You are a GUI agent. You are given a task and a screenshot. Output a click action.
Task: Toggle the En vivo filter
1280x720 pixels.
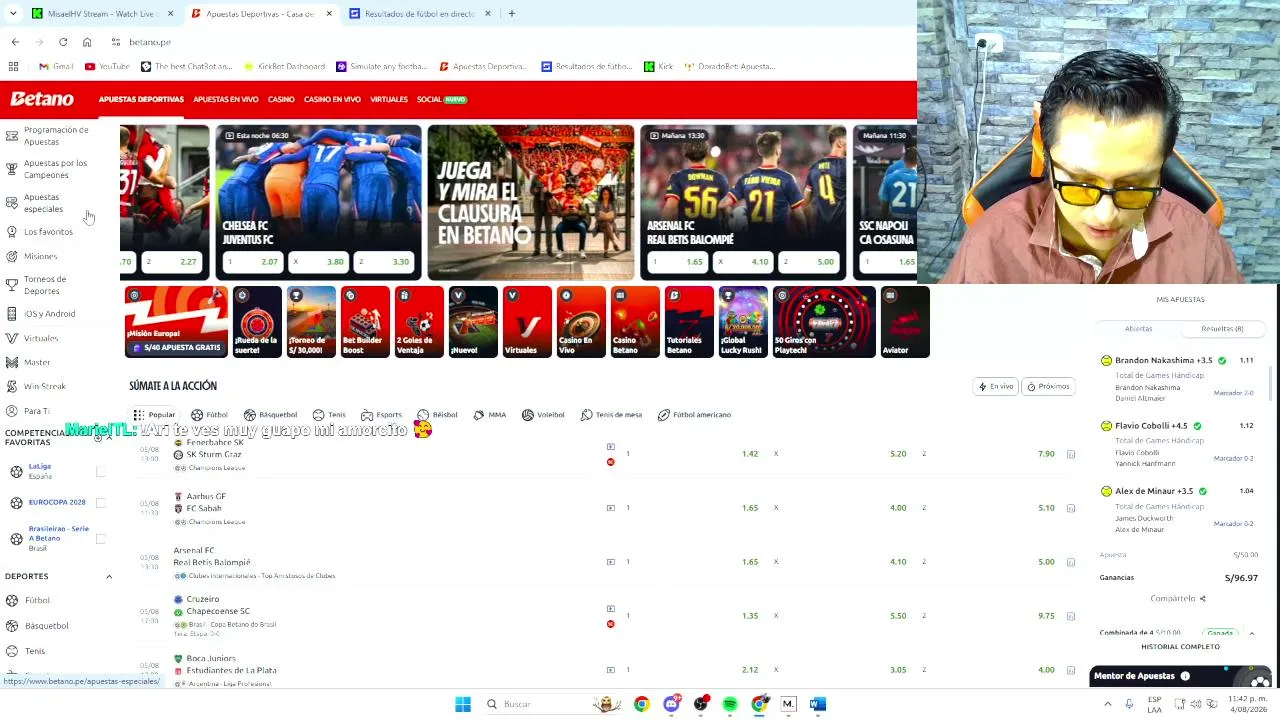tap(996, 386)
